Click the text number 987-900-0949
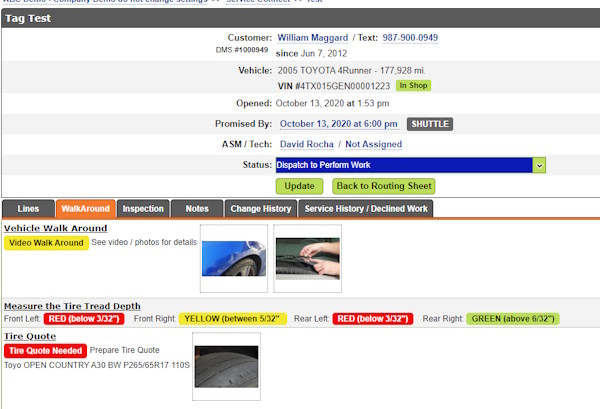Image resolution: width=600 pixels, height=409 pixels. (x=411, y=37)
